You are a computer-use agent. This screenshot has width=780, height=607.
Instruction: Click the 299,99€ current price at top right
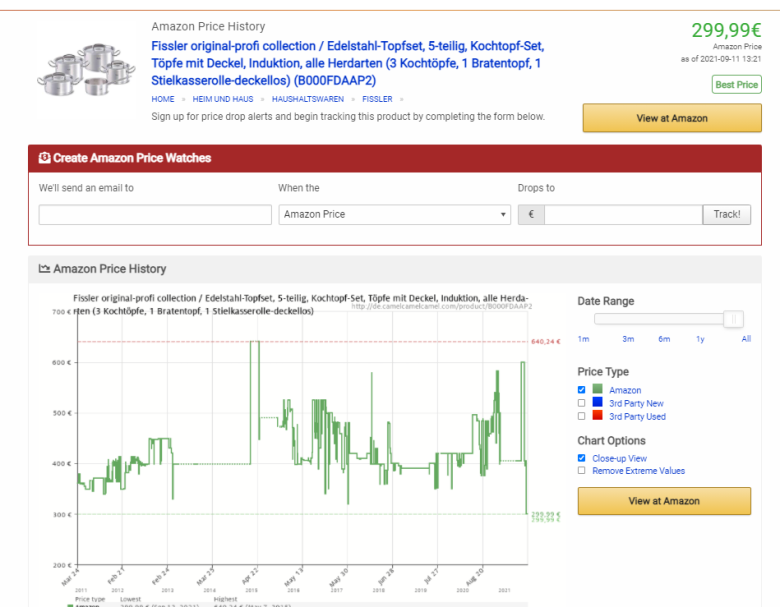[x=726, y=30]
